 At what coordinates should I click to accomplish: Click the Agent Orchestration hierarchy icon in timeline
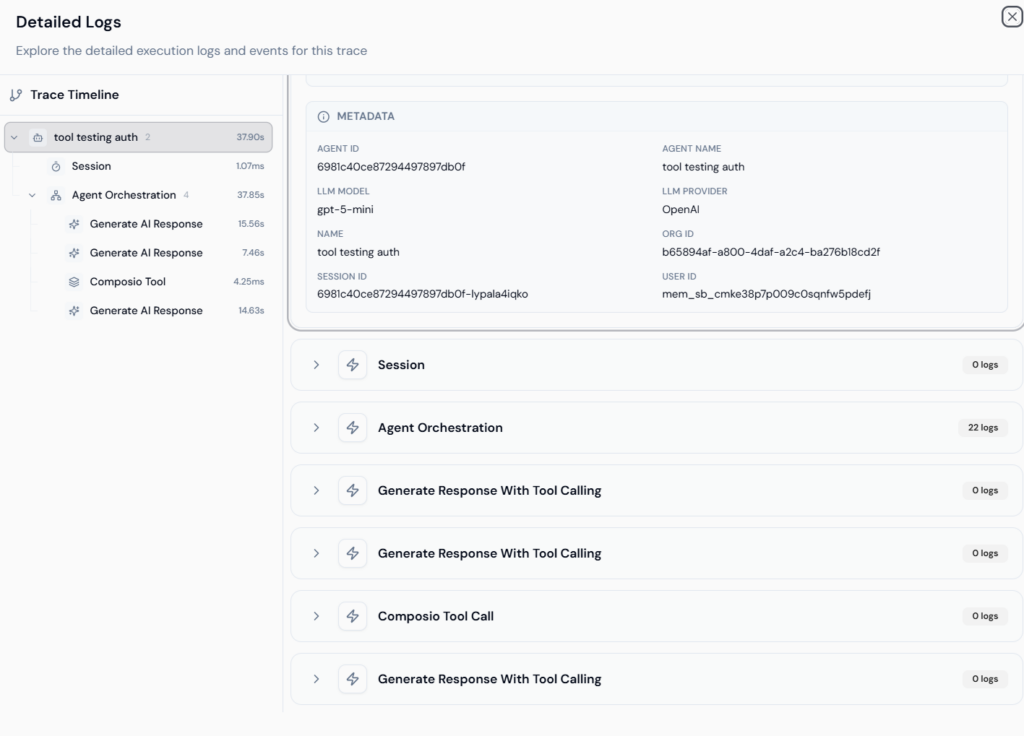[56, 195]
